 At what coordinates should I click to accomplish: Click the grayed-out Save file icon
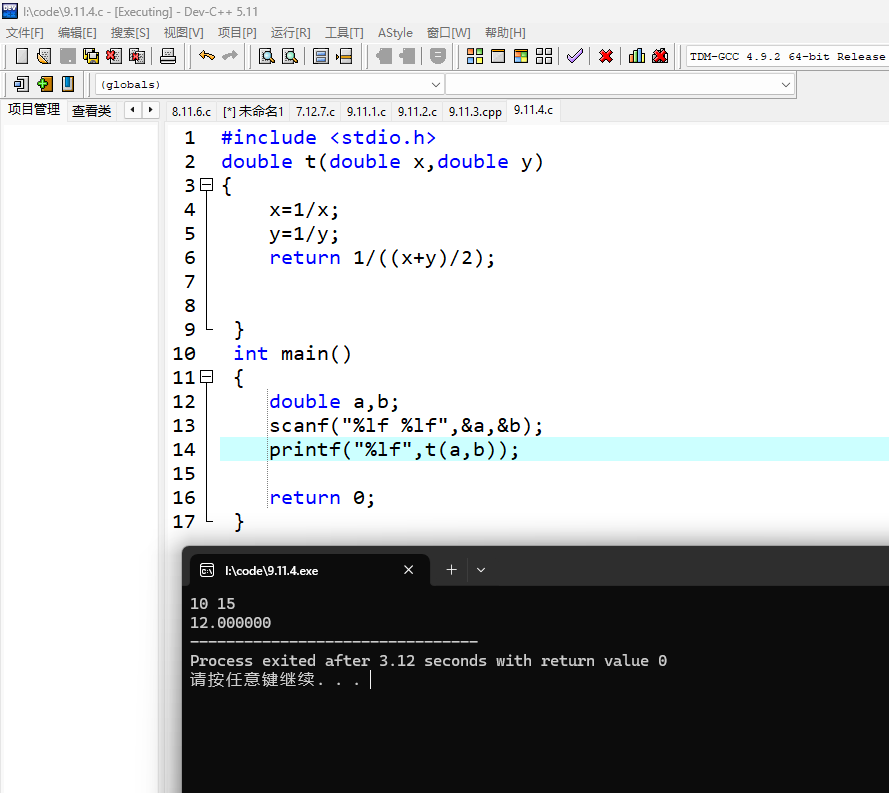click(67, 56)
